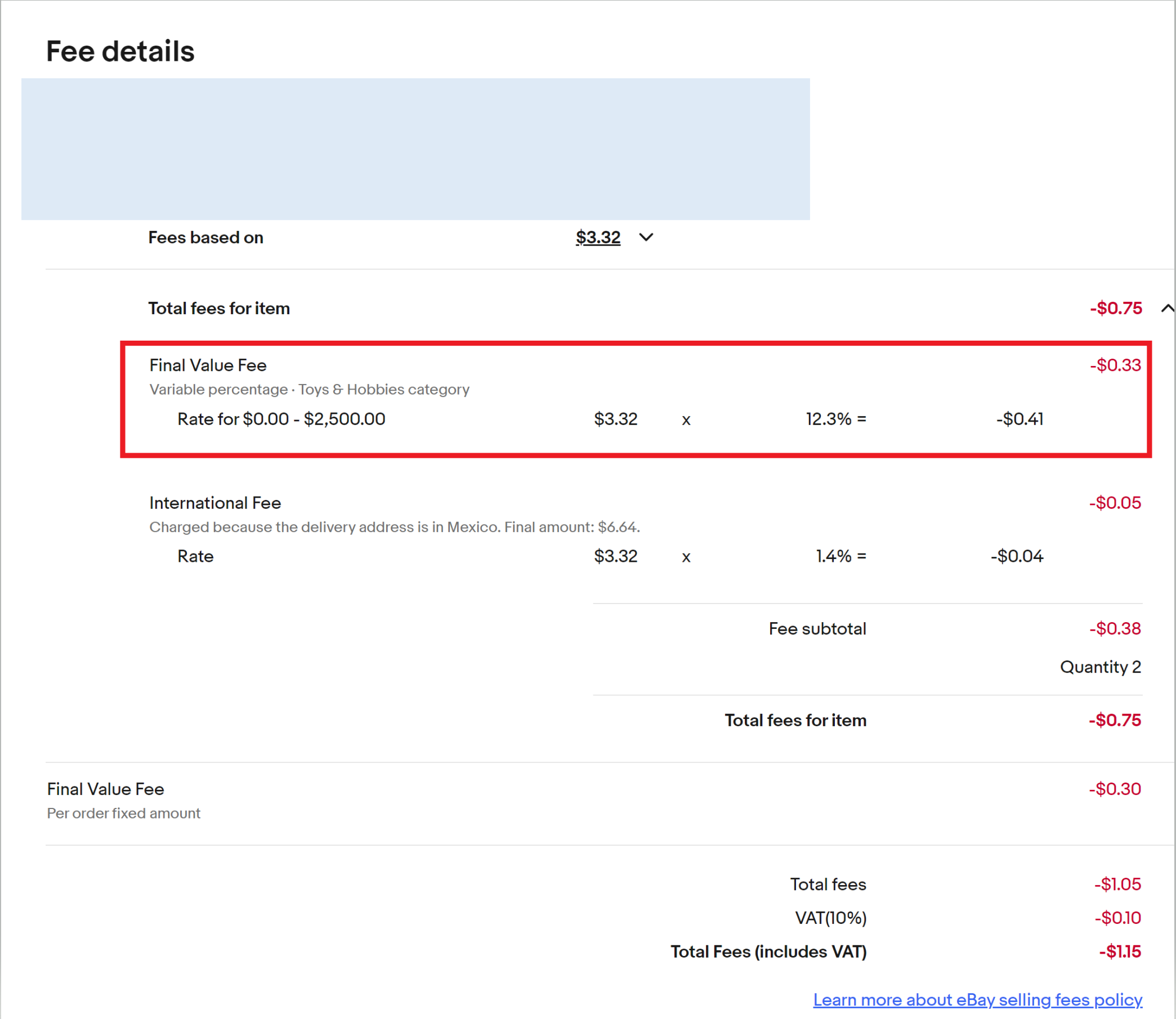Click the Fee subtotal amount -$0.38
This screenshot has height=1019, width=1176.
[1115, 628]
